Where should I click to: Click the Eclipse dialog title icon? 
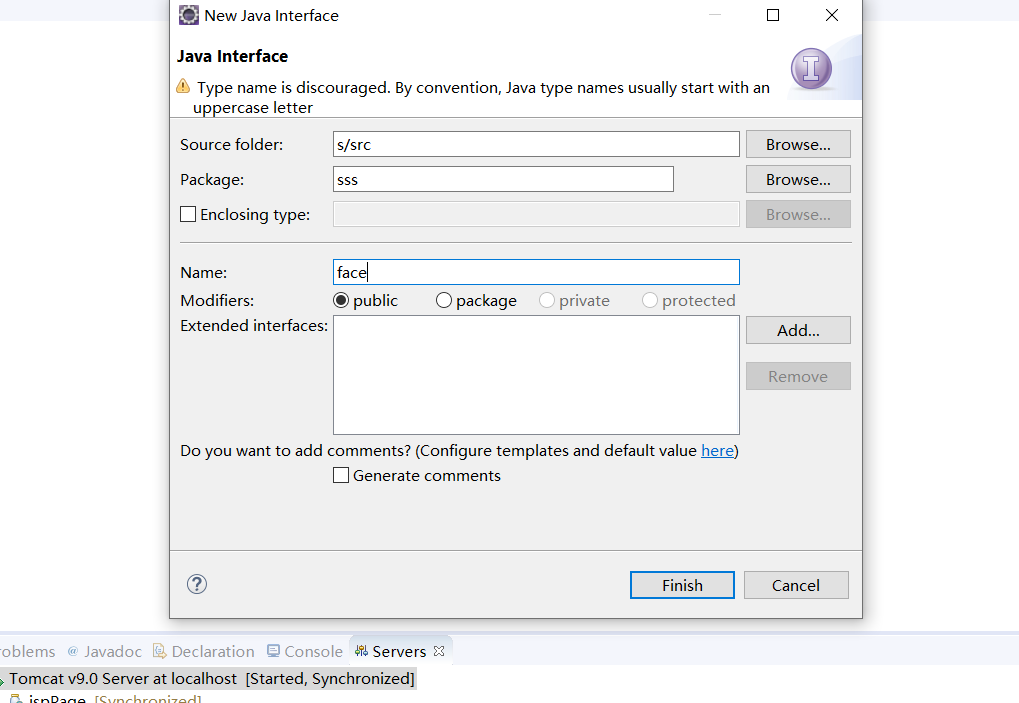coord(188,16)
